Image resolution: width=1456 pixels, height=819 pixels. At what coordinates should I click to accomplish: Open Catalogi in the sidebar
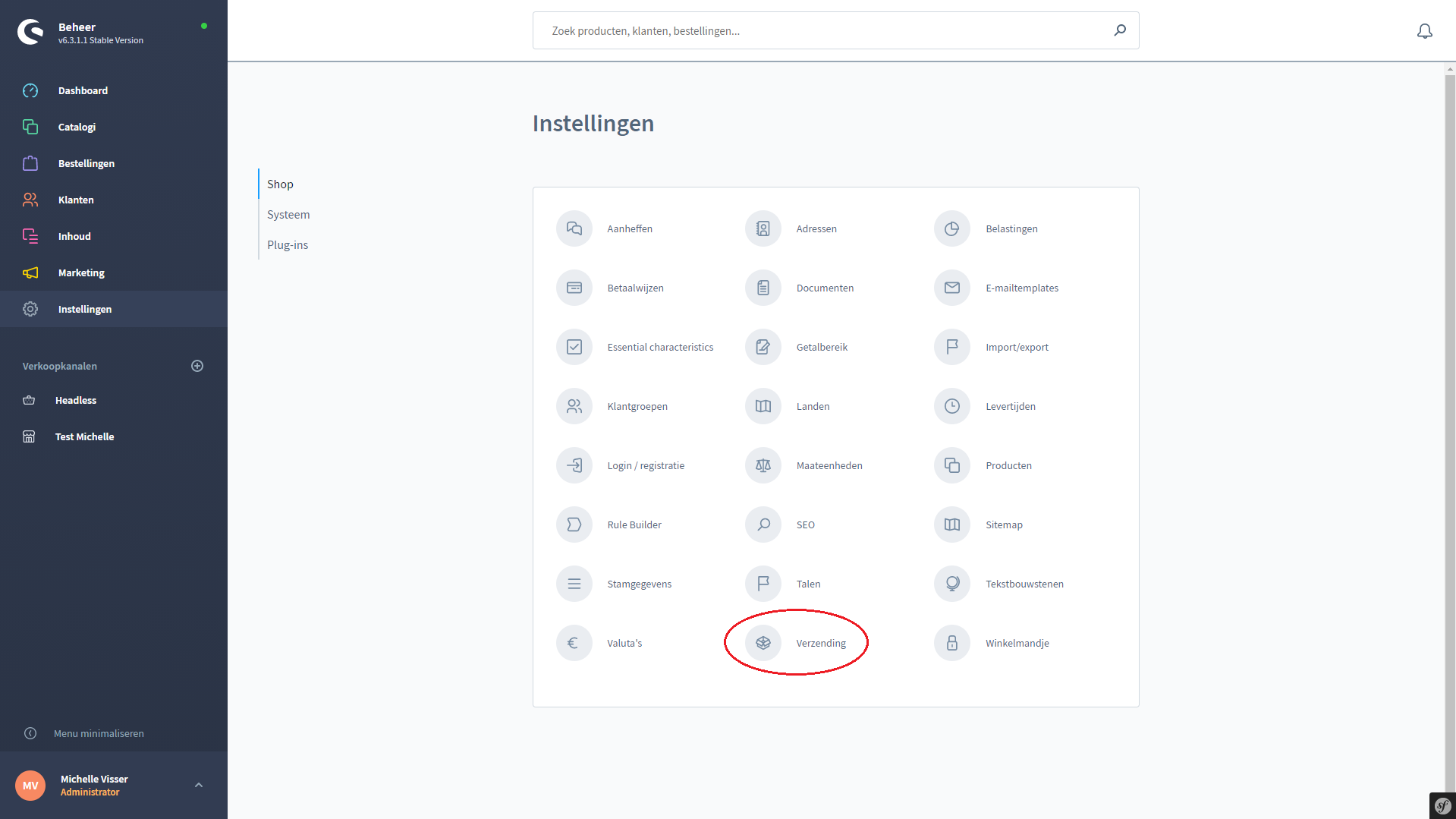77,127
